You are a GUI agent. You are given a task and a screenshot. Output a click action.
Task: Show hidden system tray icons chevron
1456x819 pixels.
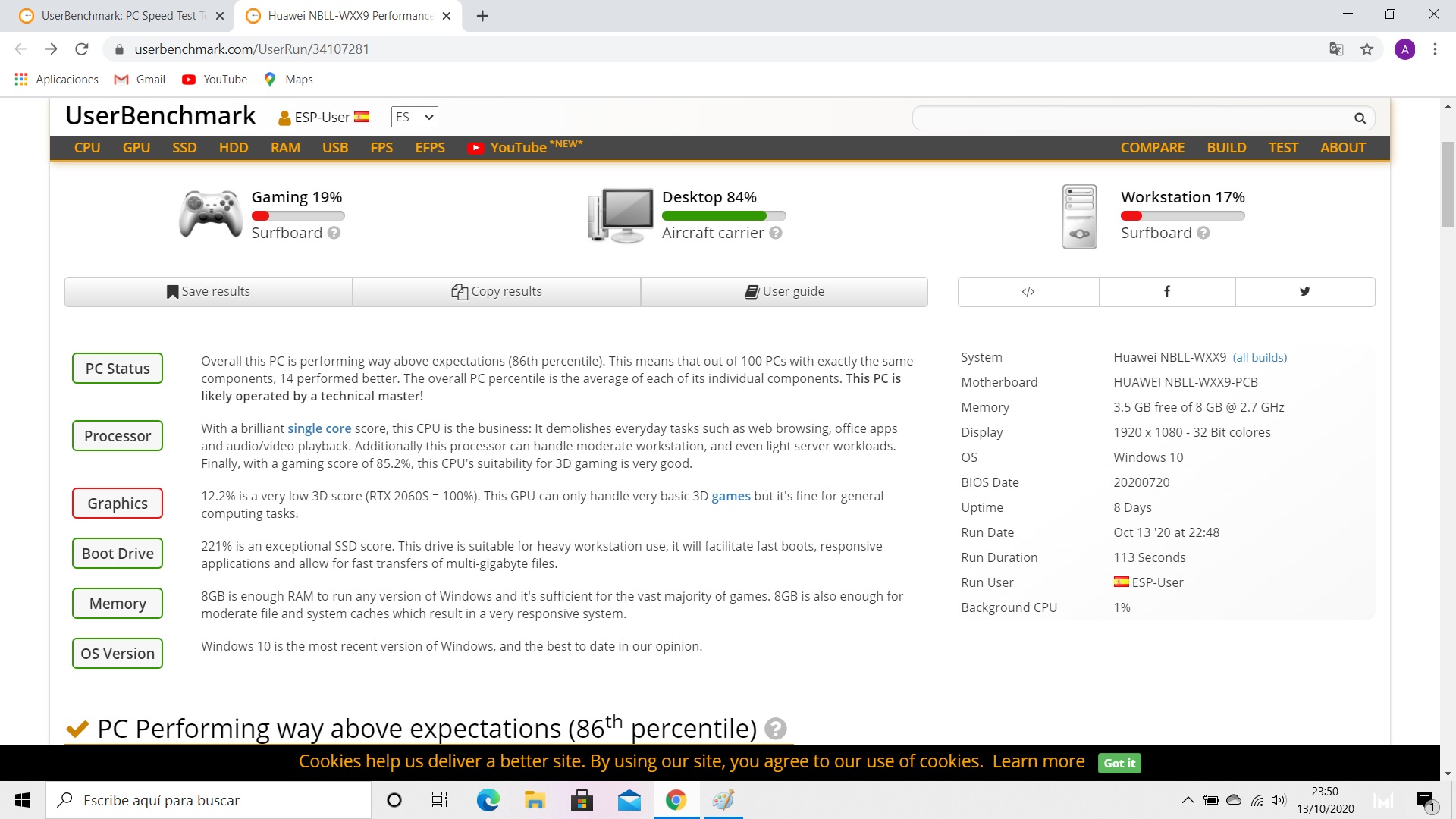1188,800
